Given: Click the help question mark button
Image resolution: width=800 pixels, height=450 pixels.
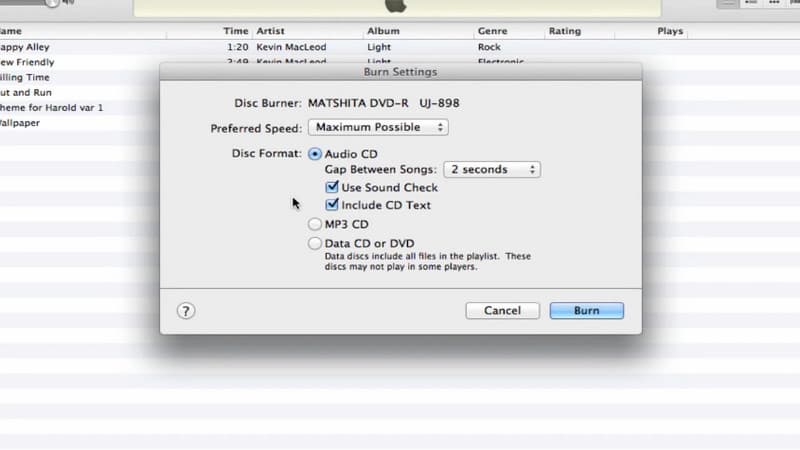Looking at the screenshot, I should pos(186,311).
